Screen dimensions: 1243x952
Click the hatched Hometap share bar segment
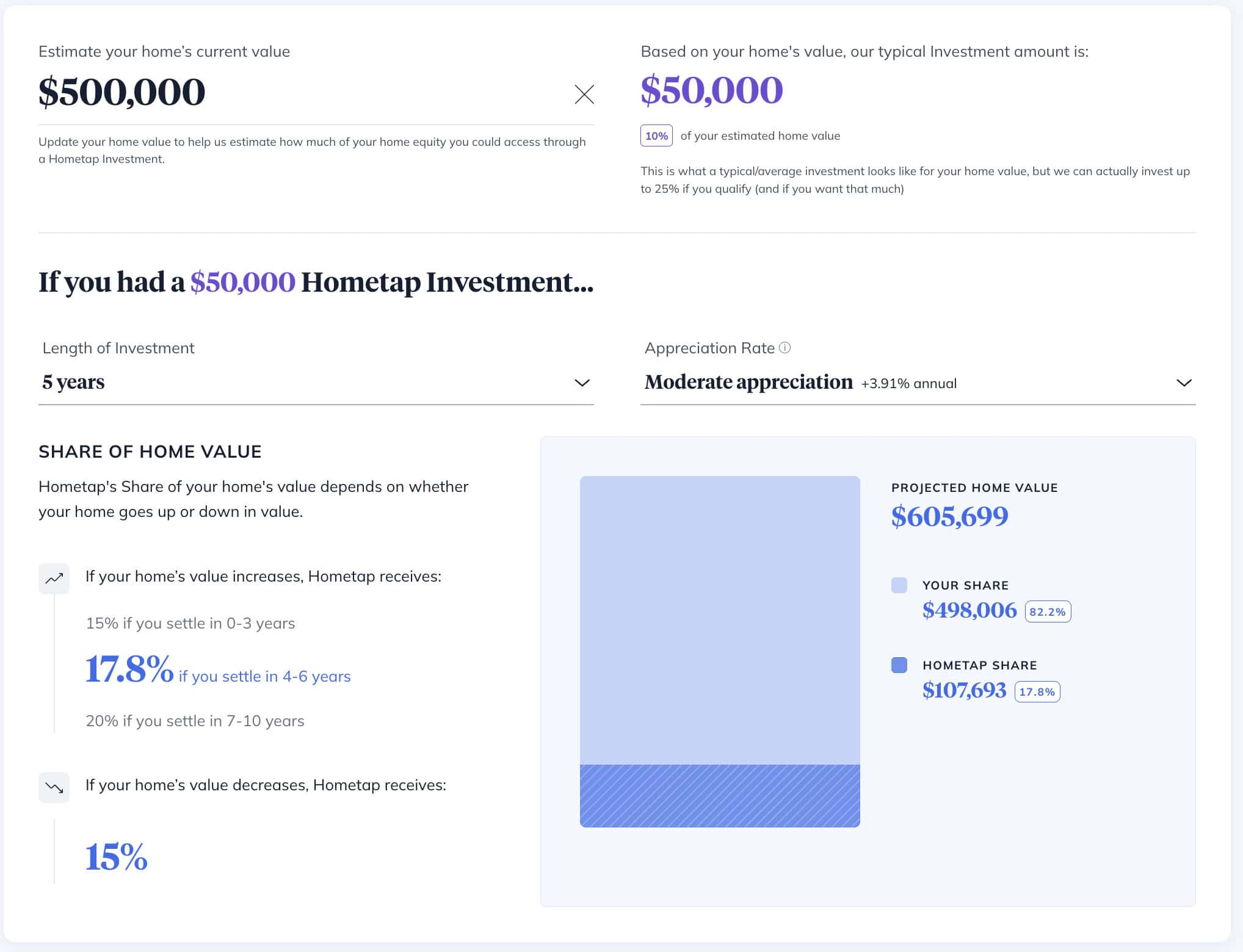(x=720, y=796)
